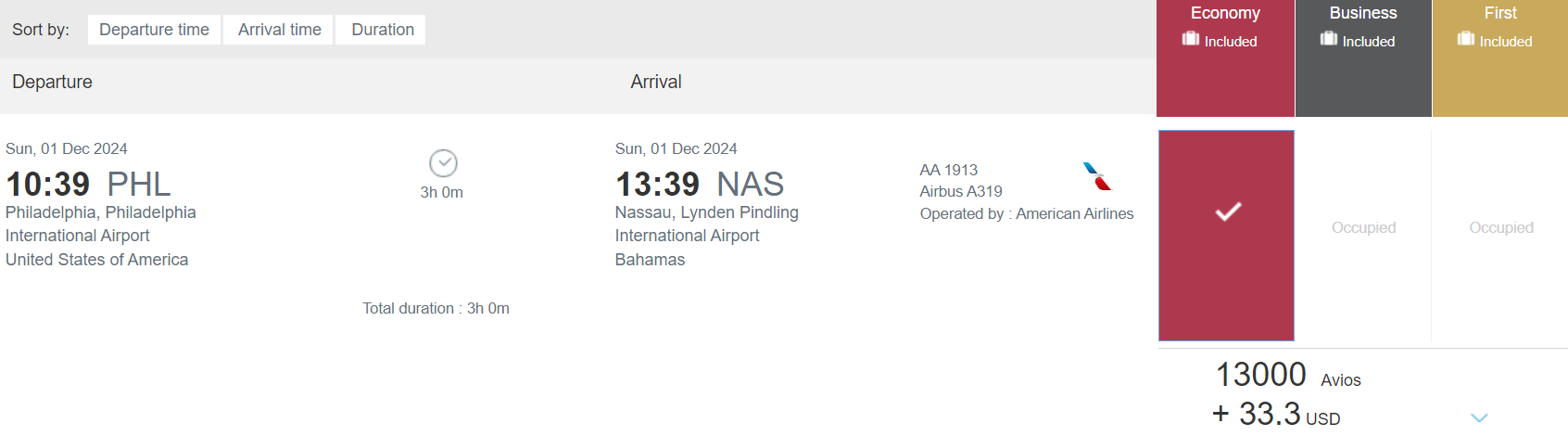The height and width of the screenshot is (436, 1568).
Task: Select the Occupied First fare cell
Action: click(x=1500, y=228)
